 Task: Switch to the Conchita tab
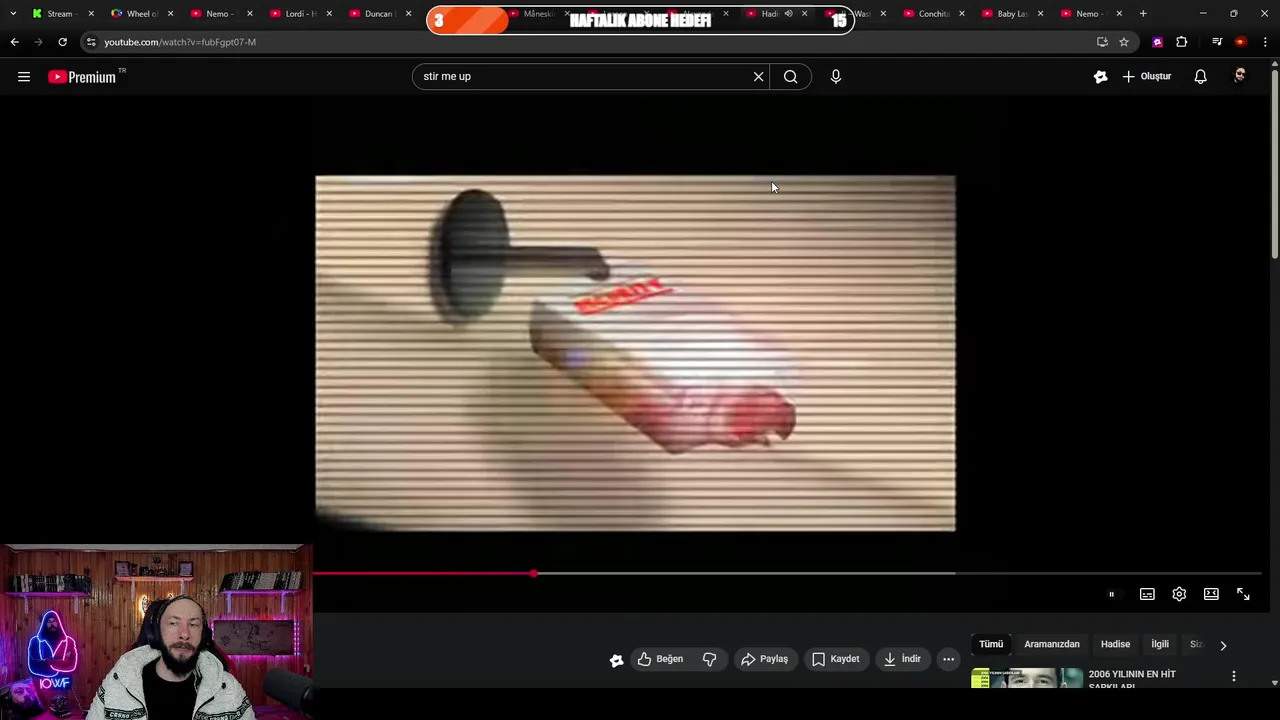tap(932, 14)
